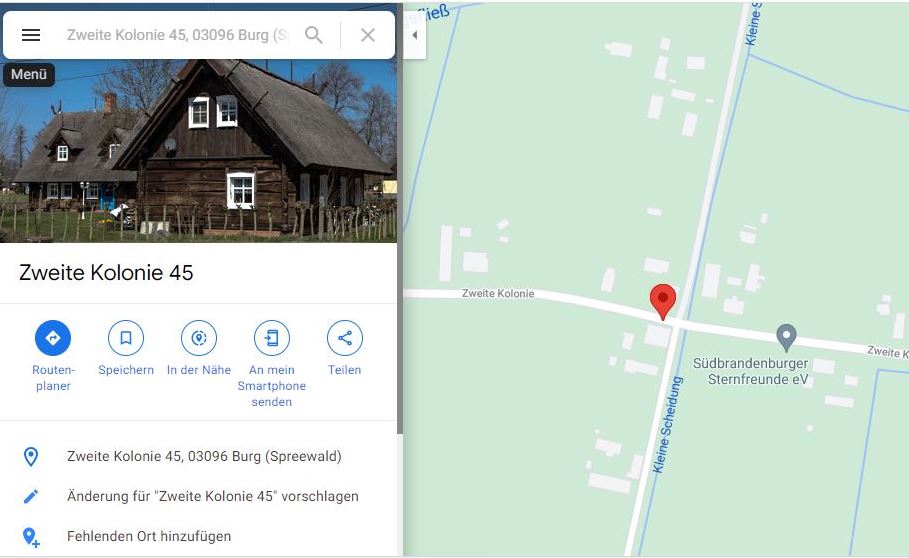Image resolution: width=909 pixels, height=558 pixels.
Task: Select the In der Nähe icon
Action: (x=199, y=338)
